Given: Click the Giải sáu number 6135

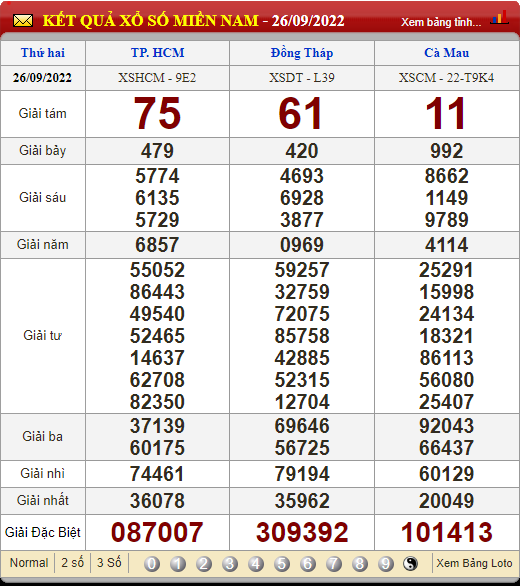Looking at the screenshot, I should click(x=157, y=198).
